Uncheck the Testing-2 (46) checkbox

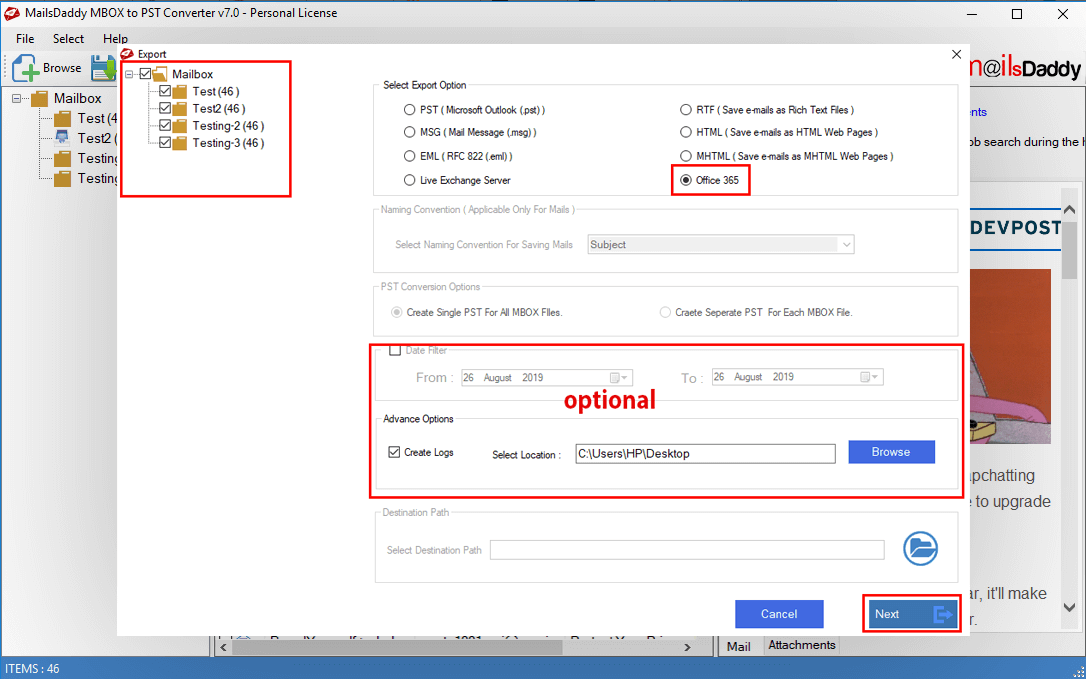165,126
